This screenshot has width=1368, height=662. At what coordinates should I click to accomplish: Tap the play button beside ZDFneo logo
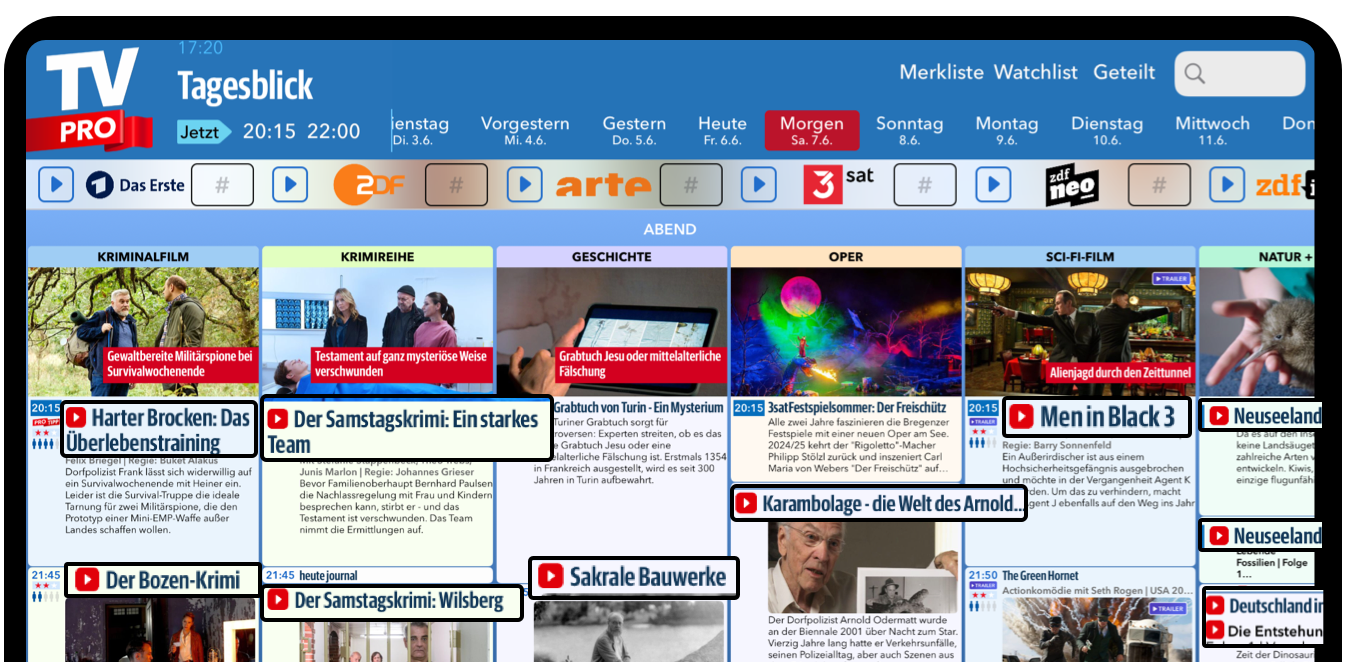(x=993, y=184)
